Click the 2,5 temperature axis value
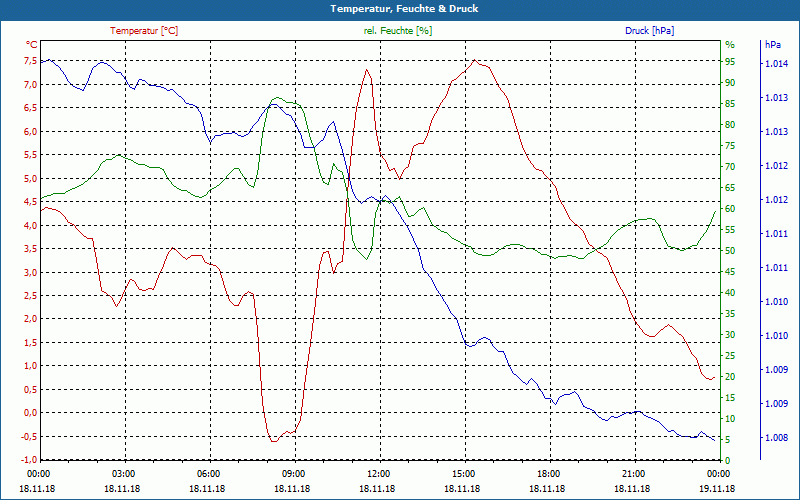This screenshot has width=800, height=500. pos(30,295)
